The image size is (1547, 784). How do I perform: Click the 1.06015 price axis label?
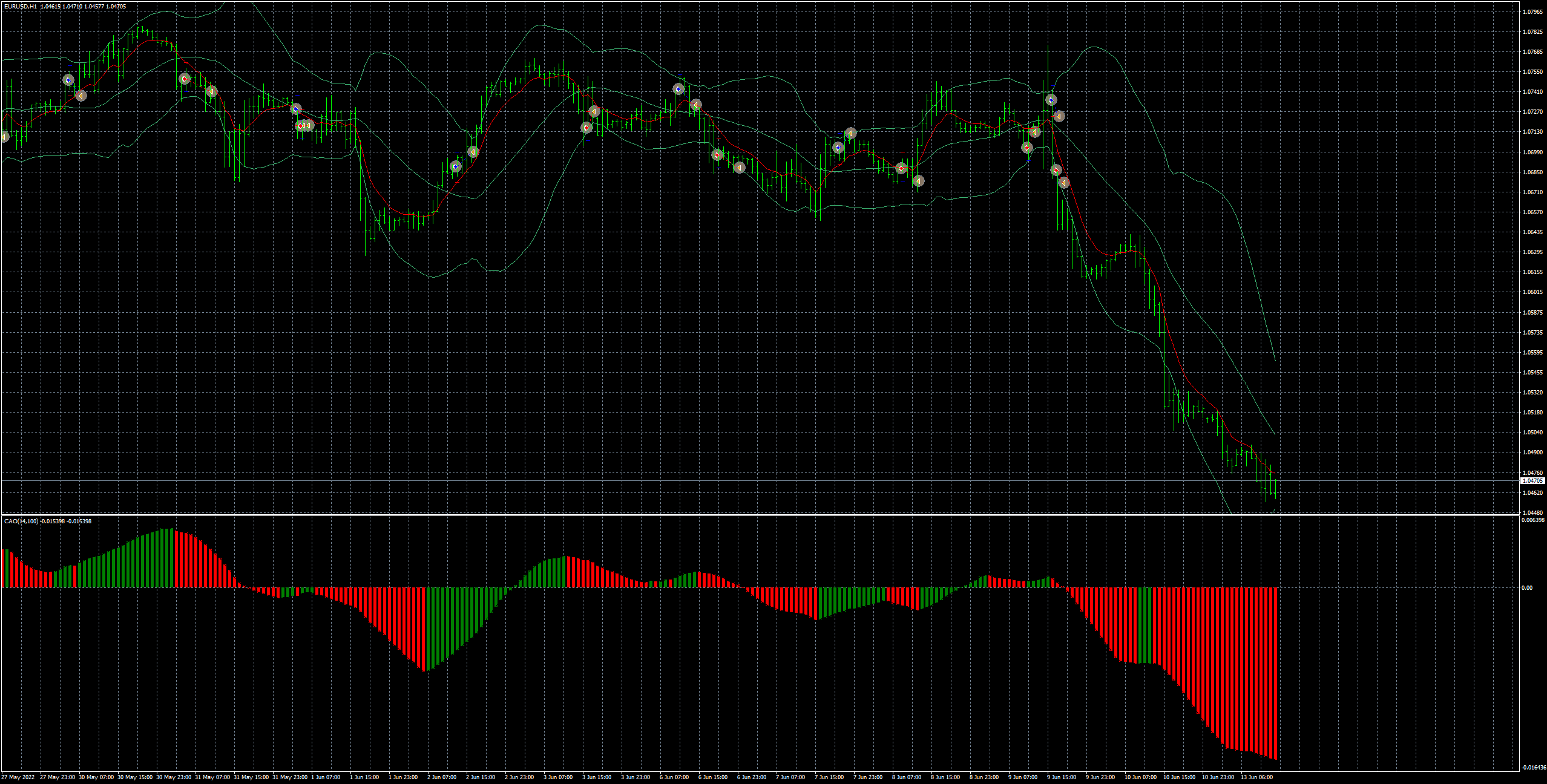tap(1532, 292)
